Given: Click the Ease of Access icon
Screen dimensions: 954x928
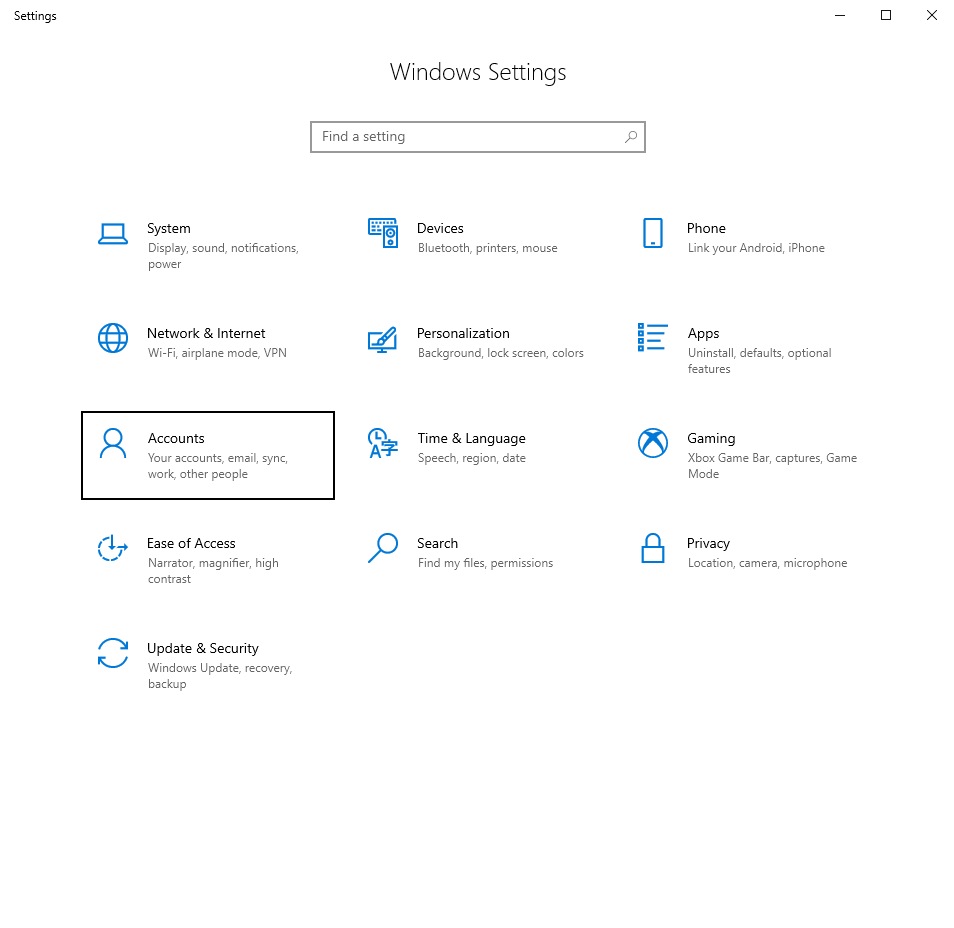Looking at the screenshot, I should [x=113, y=548].
